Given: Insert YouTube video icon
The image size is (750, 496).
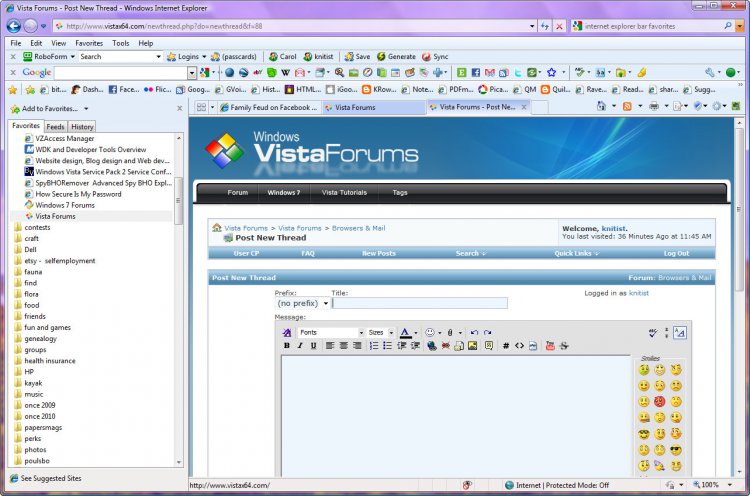Looking at the screenshot, I should pyautogui.click(x=550, y=346).
